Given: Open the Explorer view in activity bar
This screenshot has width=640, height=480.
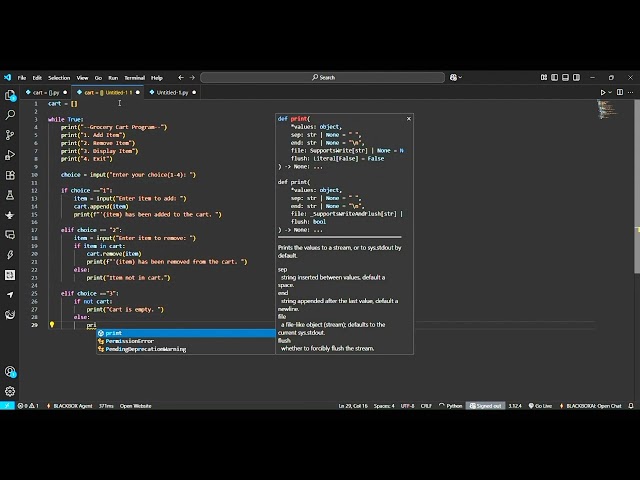Looking at the screenshot, I should point(10,96).
